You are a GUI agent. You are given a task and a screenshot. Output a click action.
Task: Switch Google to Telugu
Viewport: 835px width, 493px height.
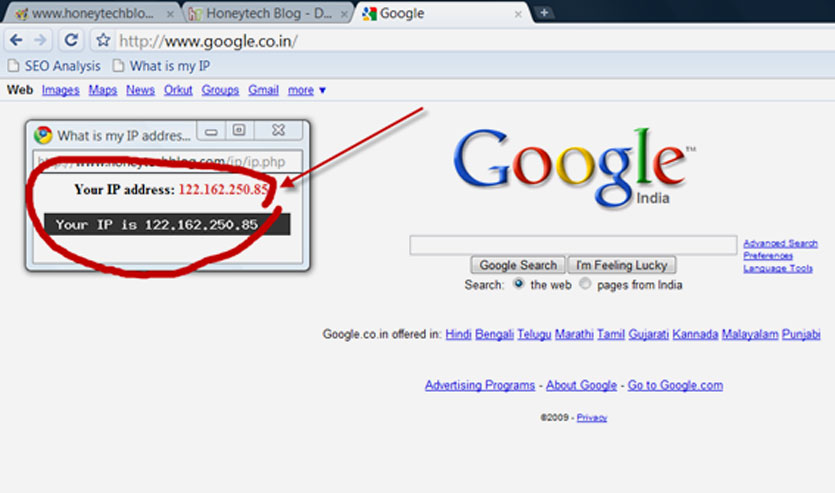[x=534, y=334]
